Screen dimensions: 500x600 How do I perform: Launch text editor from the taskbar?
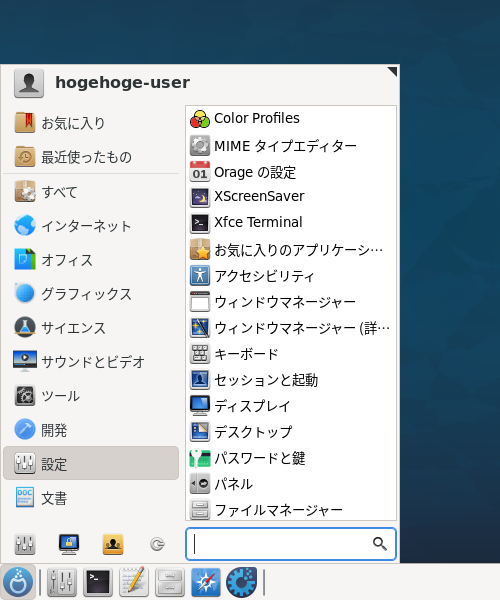coord(134,582)
